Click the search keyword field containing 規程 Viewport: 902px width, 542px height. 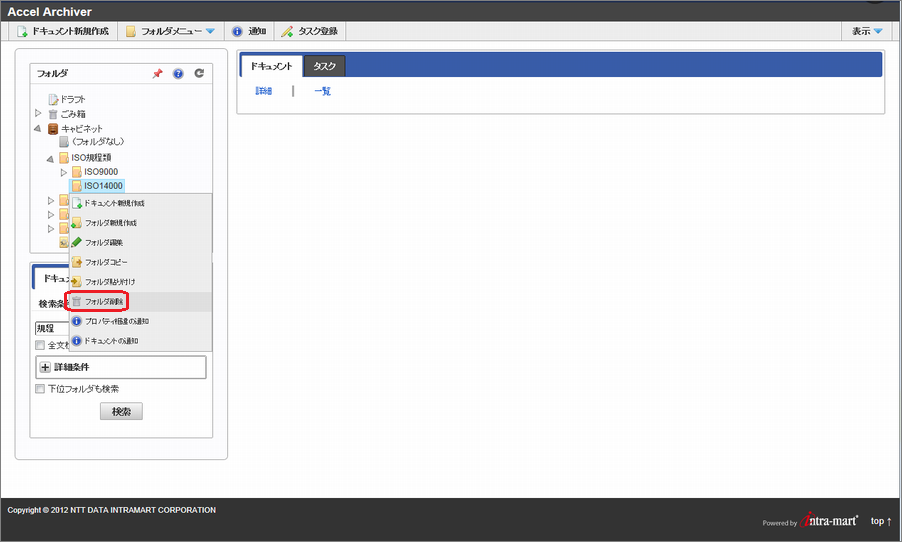tap(53, 329)
